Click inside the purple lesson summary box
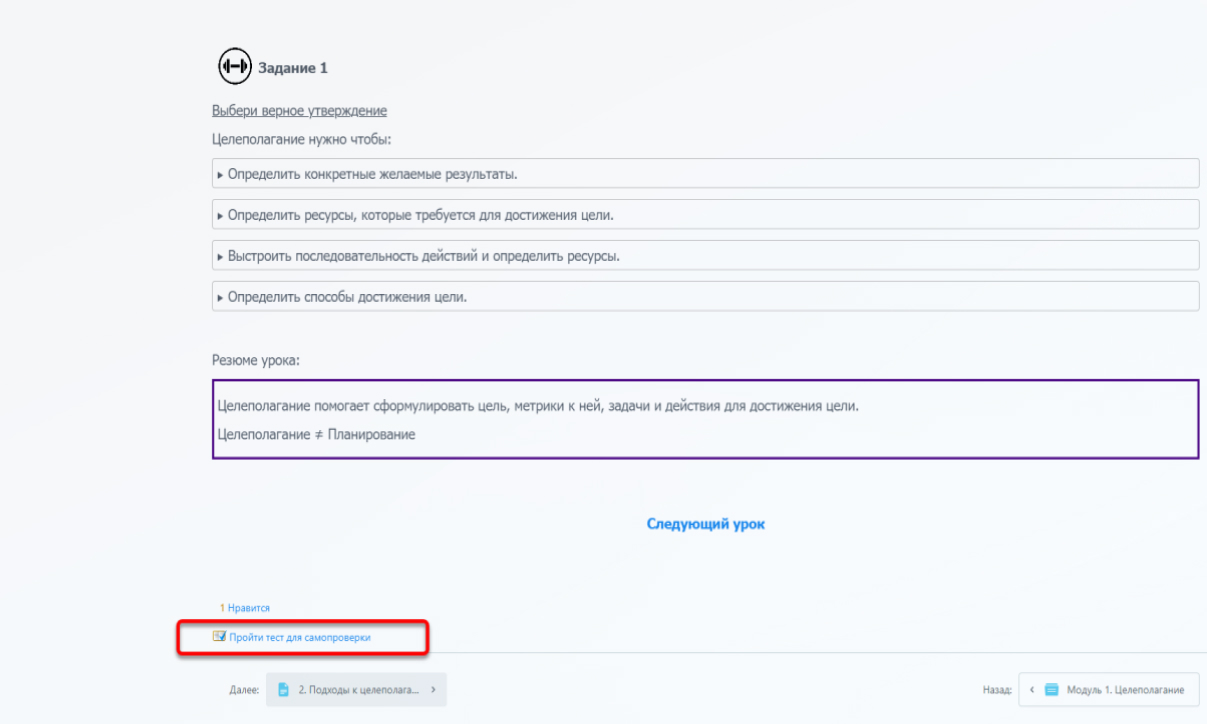This screenshot has width=1207, height=724. tap(705, 420)
